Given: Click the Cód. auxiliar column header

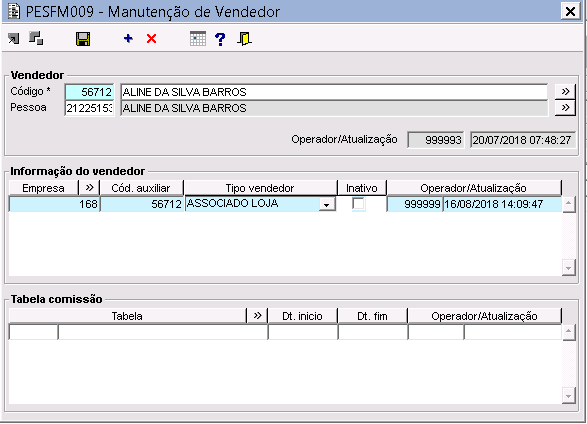Looking at the screenshot, I should point(142,188).
